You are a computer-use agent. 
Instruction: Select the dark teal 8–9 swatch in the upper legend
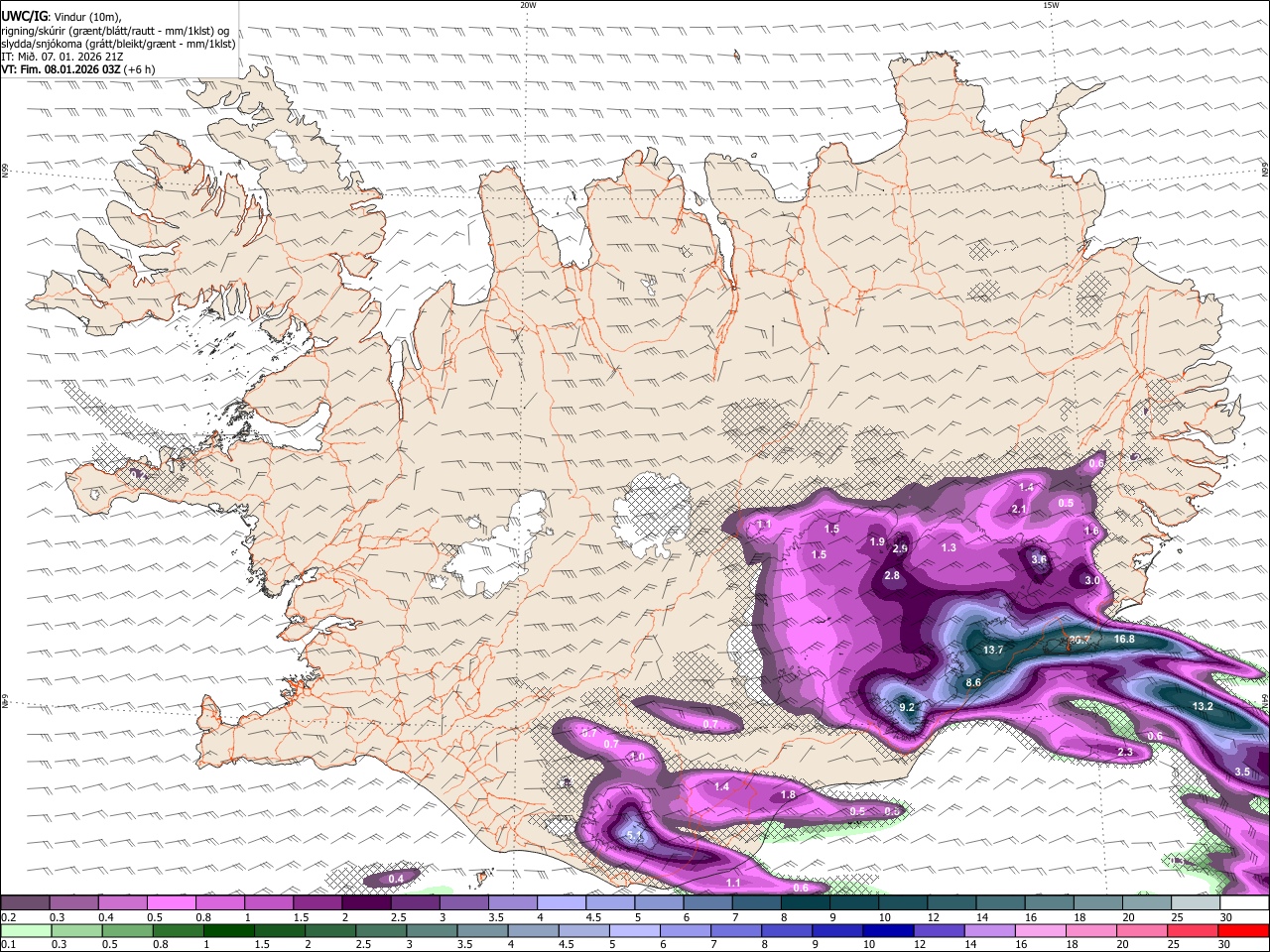805,903
